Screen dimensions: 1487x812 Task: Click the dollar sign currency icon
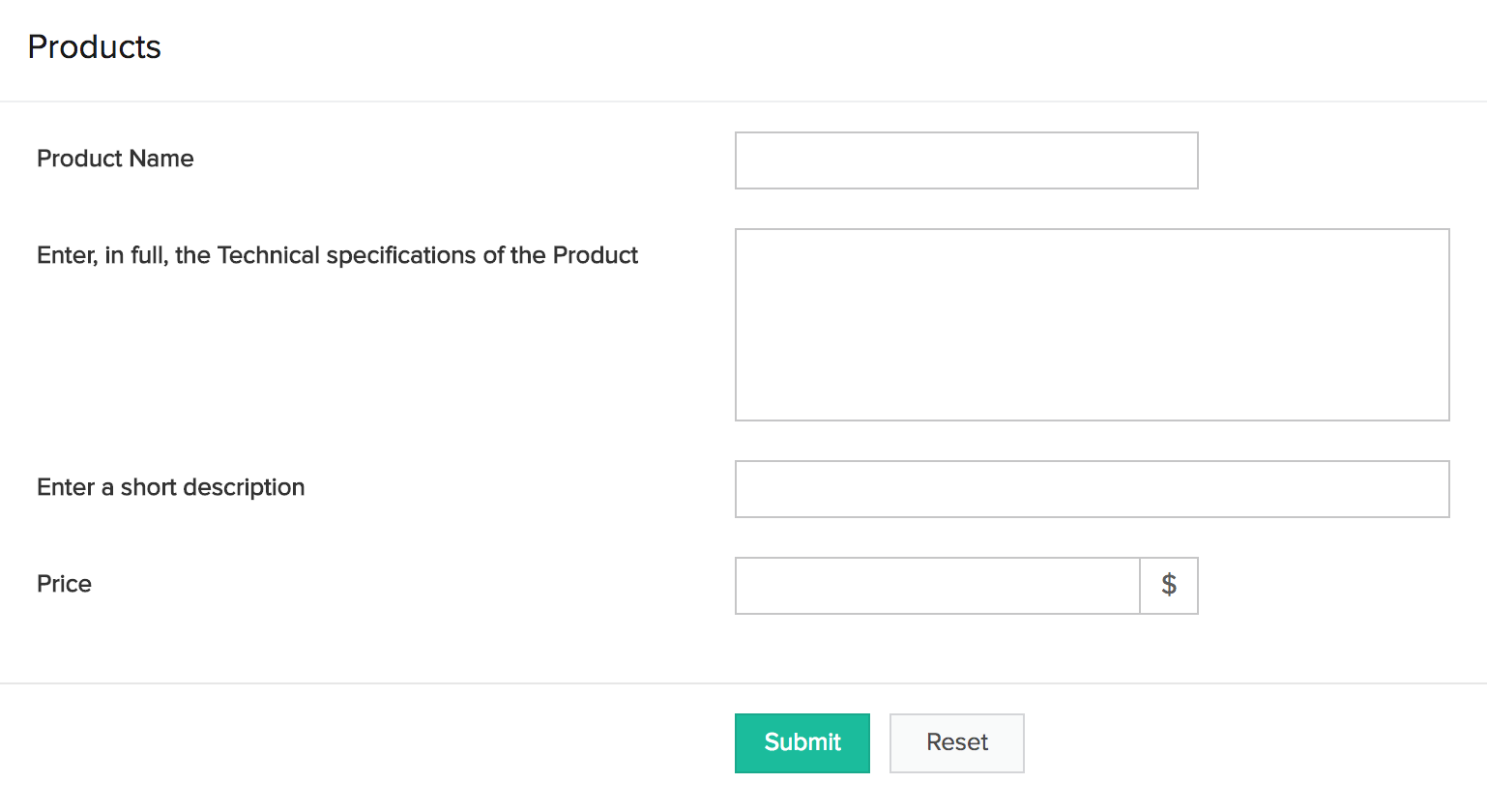[x=1169, y=585]
